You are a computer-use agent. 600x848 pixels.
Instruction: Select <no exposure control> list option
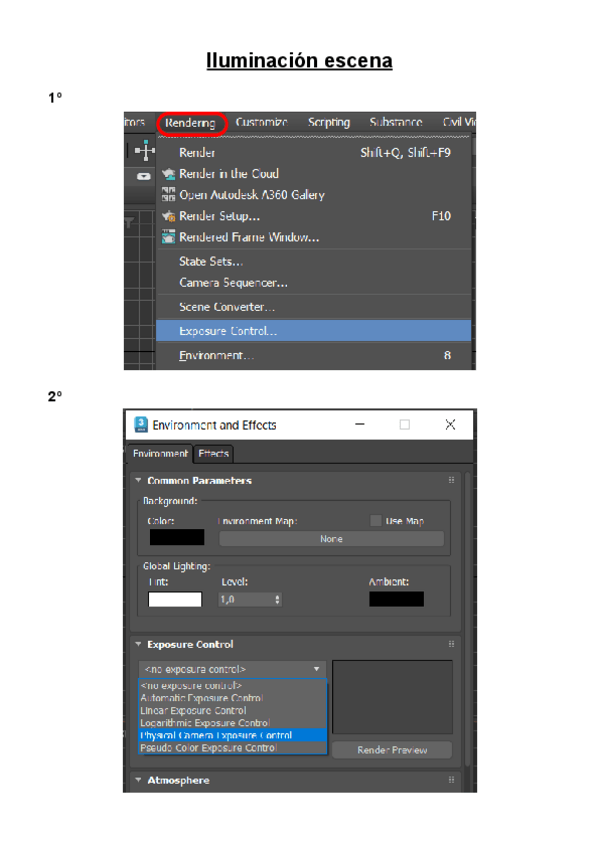(x=233, y=685)
